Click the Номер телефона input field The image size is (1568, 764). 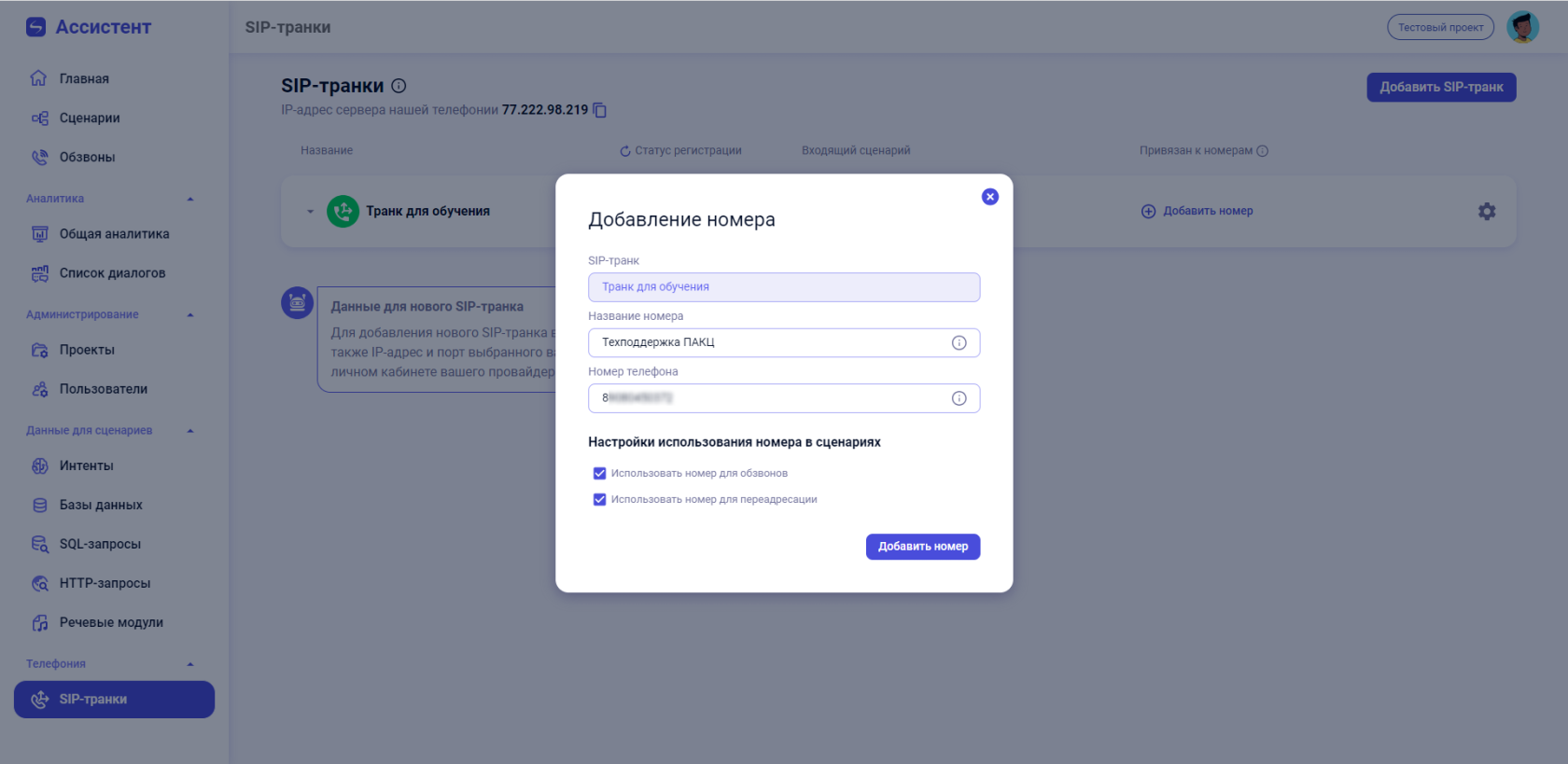tap(784, 398)
